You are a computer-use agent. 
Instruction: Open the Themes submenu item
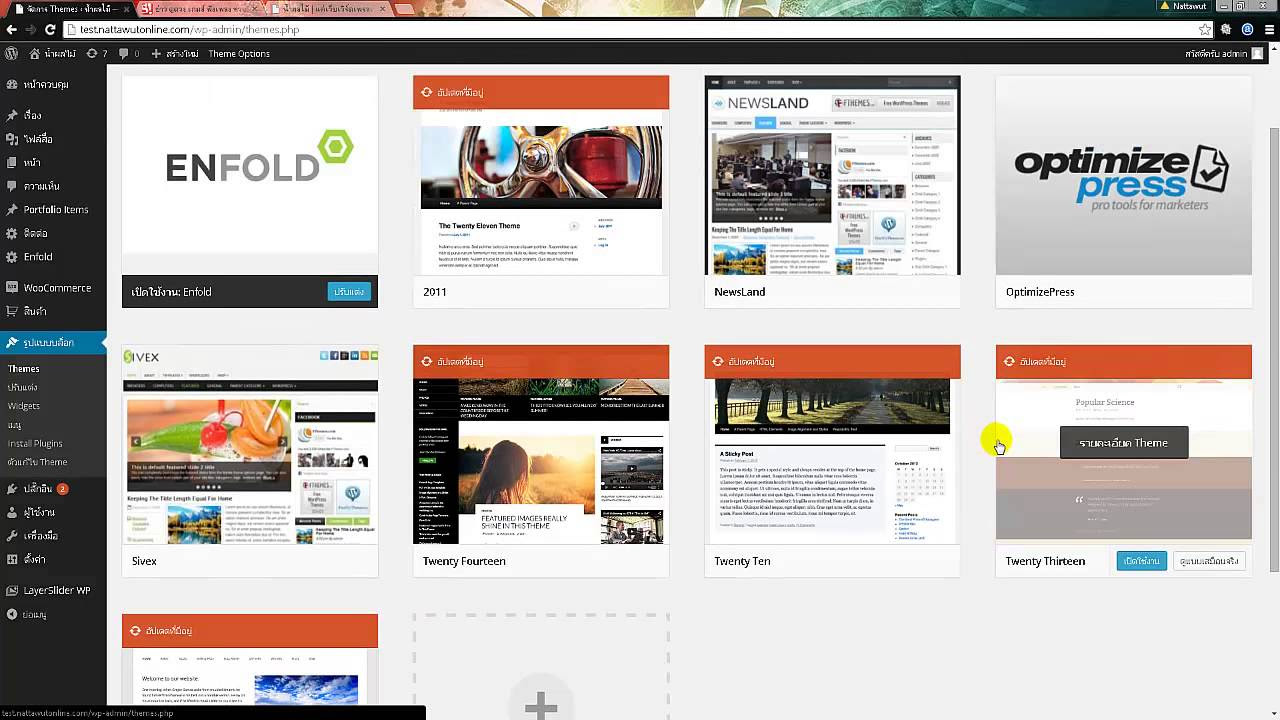pyautogui.click(x=24, y=368)
